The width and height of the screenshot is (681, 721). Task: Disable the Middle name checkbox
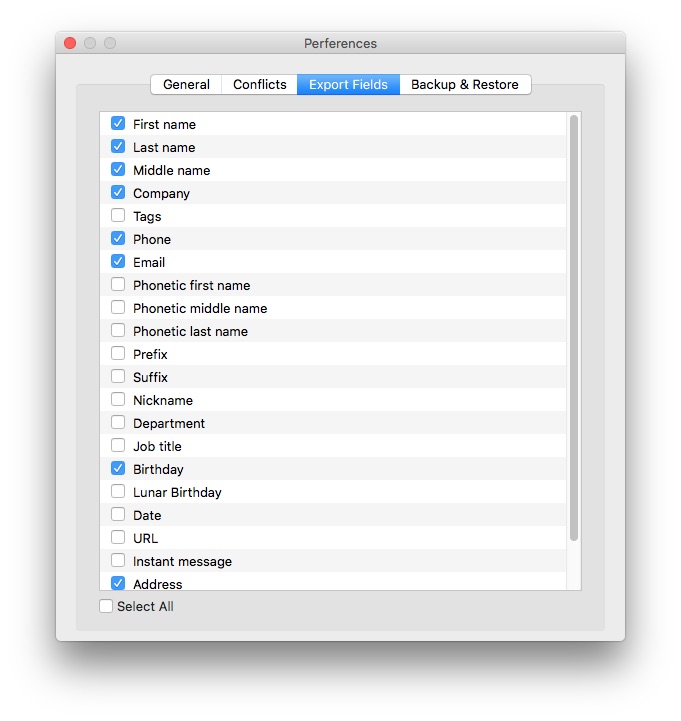(x=118, y=170)
